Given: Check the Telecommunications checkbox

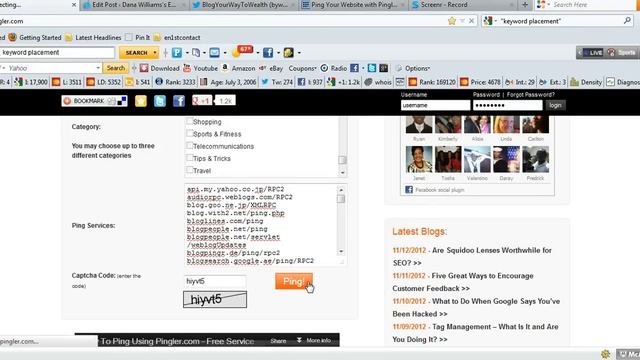Looking at the screenshot, I should coord(189,145).
